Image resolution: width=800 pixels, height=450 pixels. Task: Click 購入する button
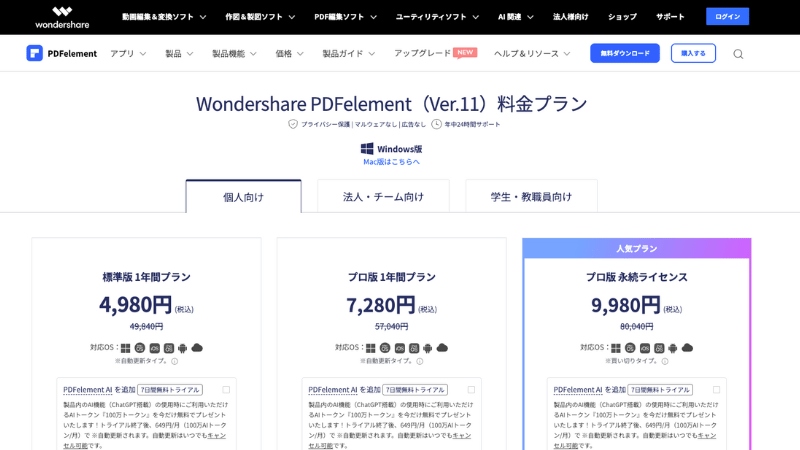point(693,53)
